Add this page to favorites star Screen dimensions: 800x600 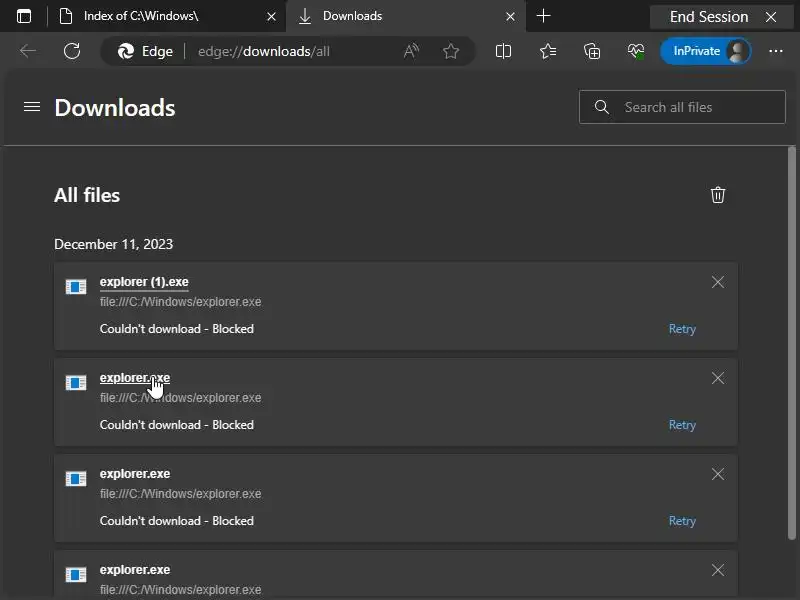click(x=451, y=51)
